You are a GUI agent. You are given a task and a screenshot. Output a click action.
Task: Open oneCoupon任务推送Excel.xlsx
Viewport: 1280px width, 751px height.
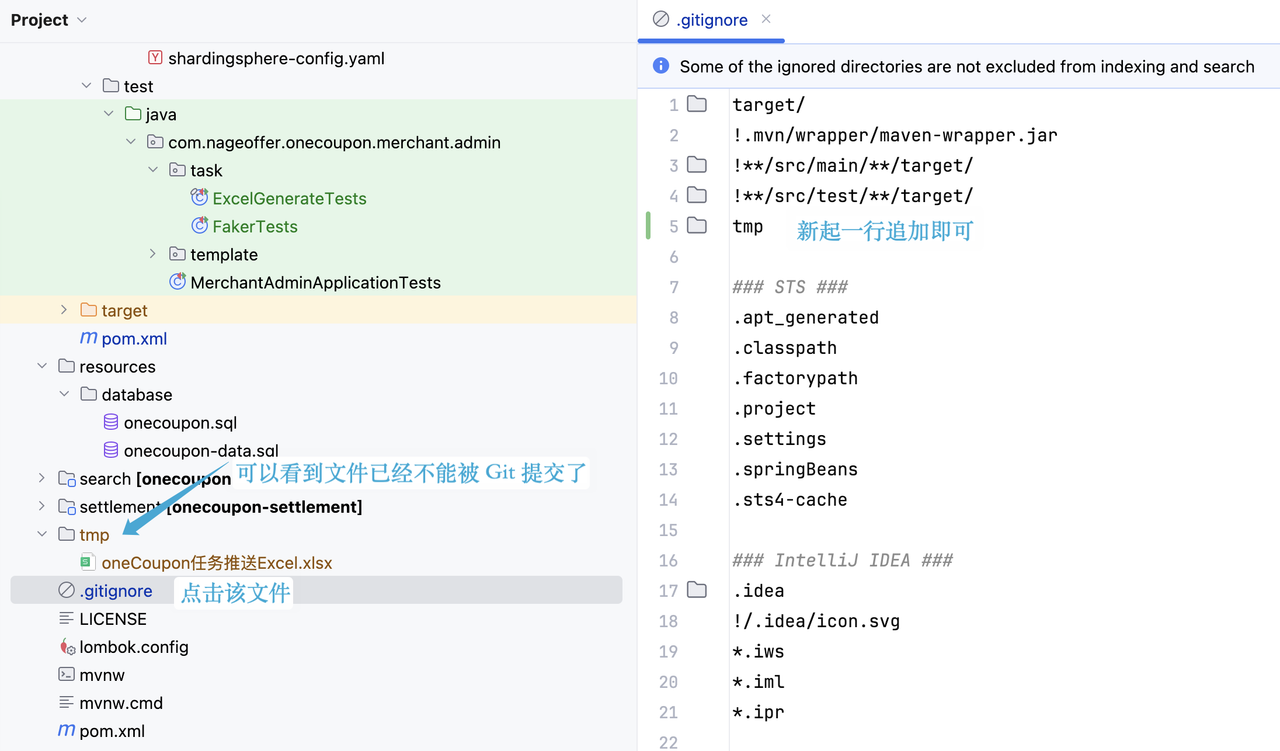pos(217,562)
